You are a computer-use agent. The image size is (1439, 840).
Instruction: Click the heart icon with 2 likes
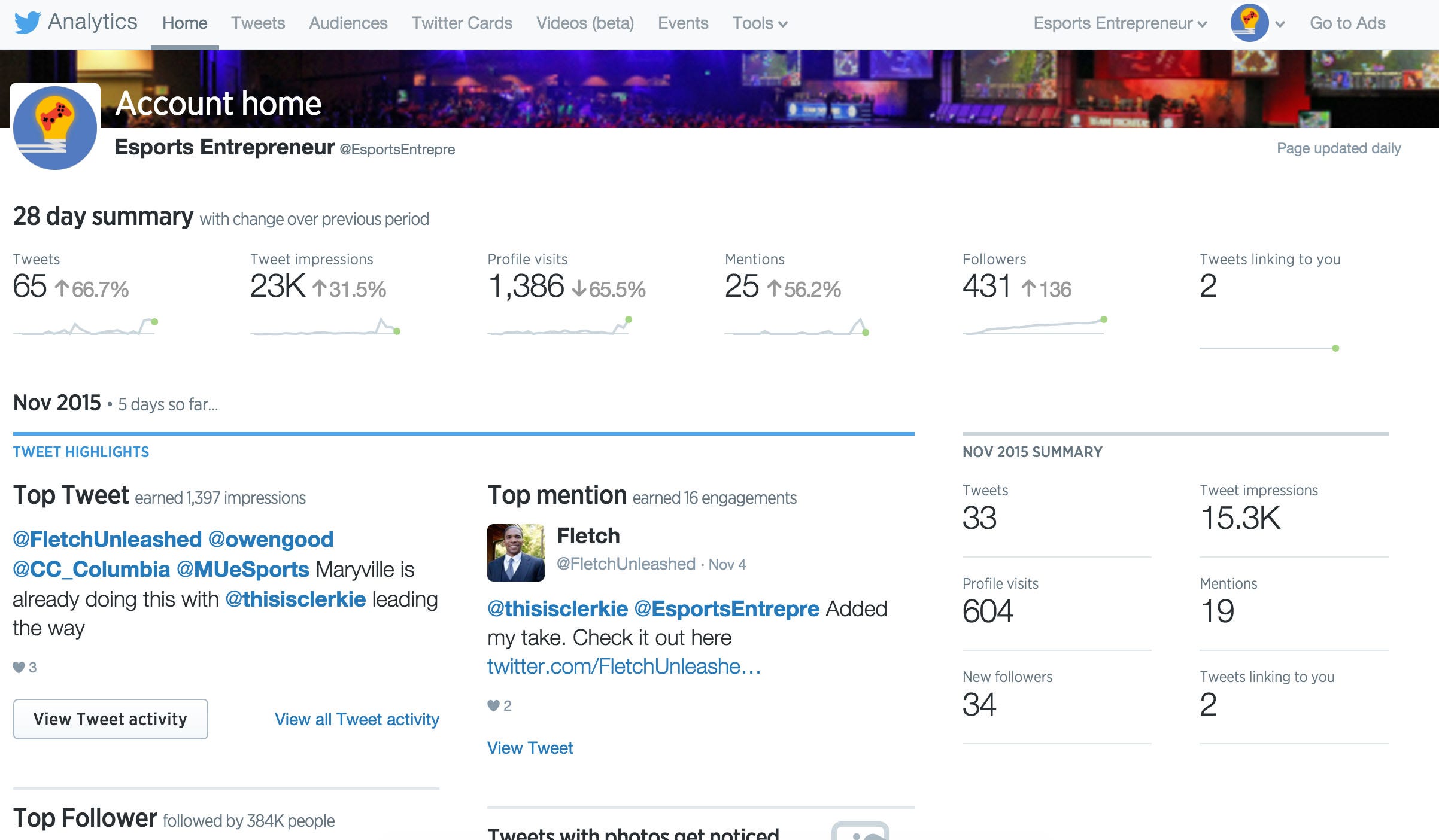(494, 705)
